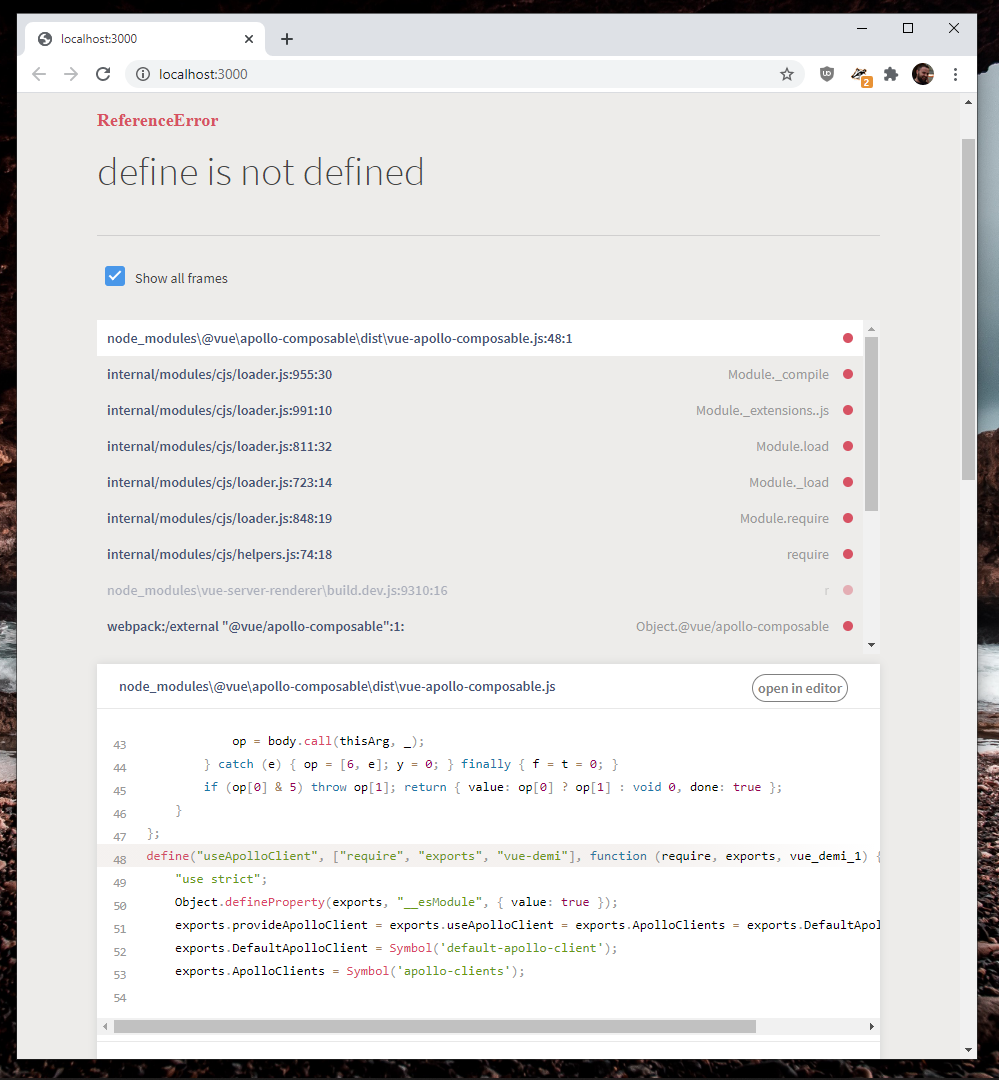This screenshot has width=999, height=1080.
Task: Toggle the red indicator on the helpers.js frame
Action: 847,554
